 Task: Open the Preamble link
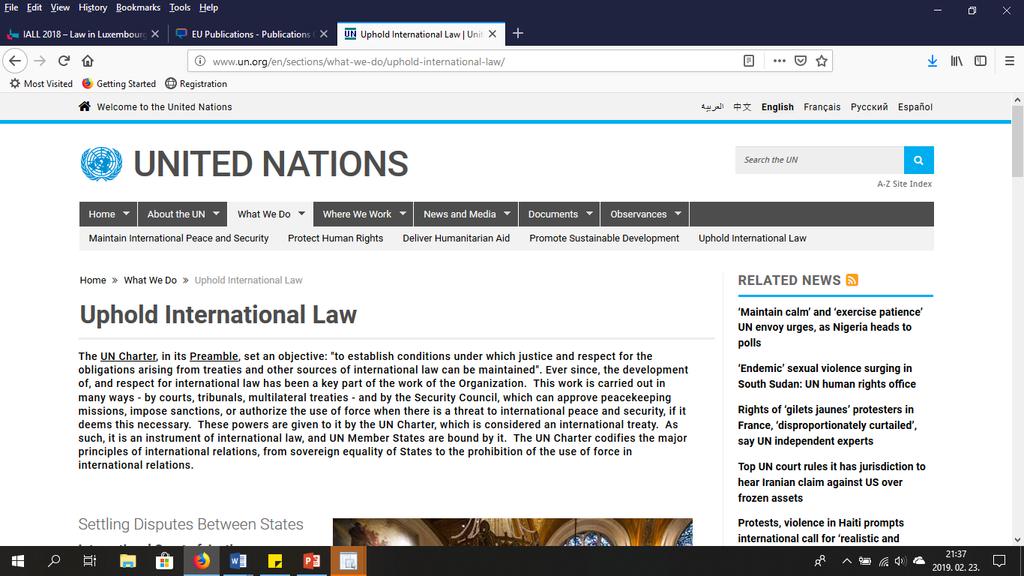[214, 357]
